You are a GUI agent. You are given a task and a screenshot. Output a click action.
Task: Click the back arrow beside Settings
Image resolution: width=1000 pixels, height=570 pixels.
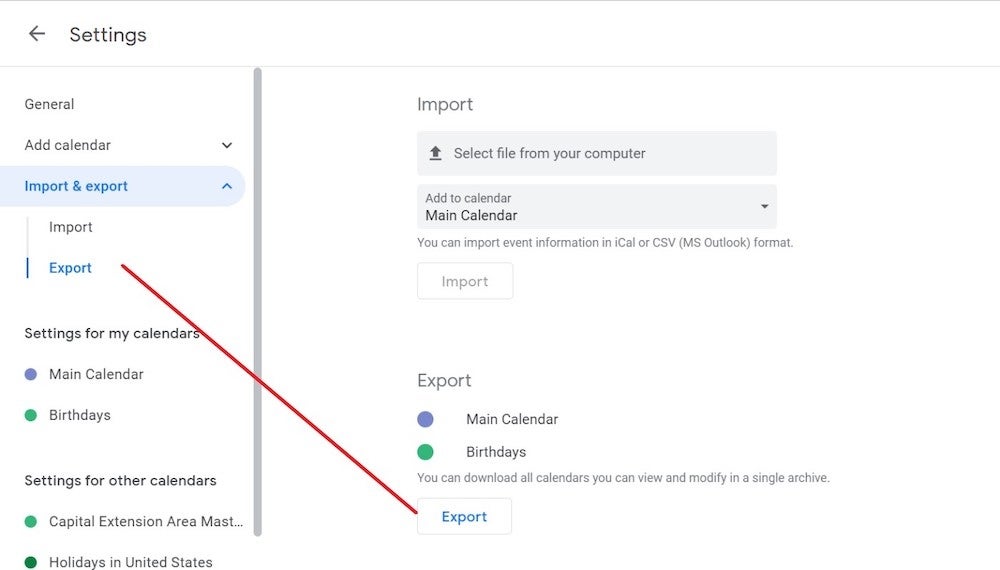(x=37, y=34)
